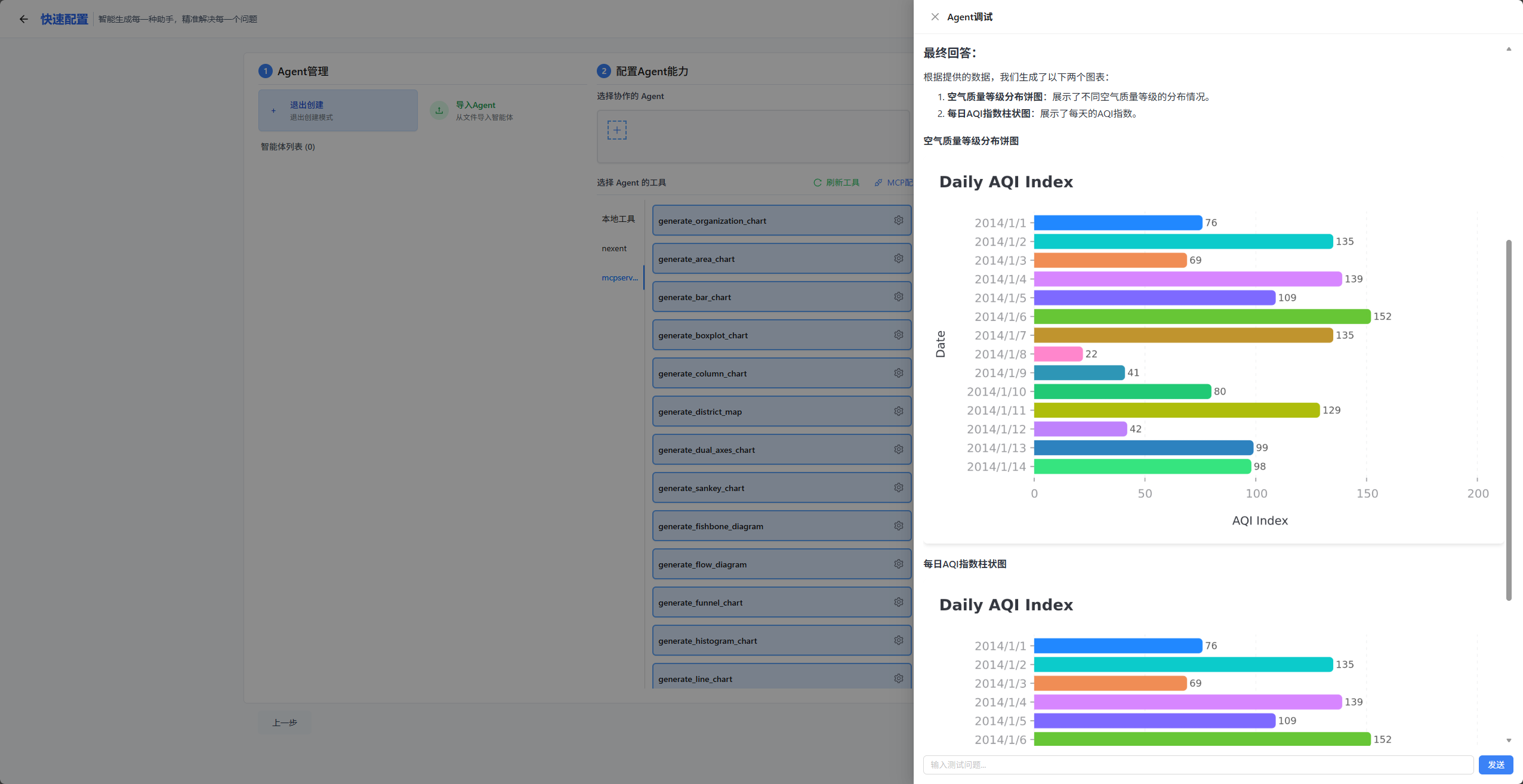This screenshot has height=784, width=1523.
Task: Click the 输入测试问题 input field
Action: 1198,764
